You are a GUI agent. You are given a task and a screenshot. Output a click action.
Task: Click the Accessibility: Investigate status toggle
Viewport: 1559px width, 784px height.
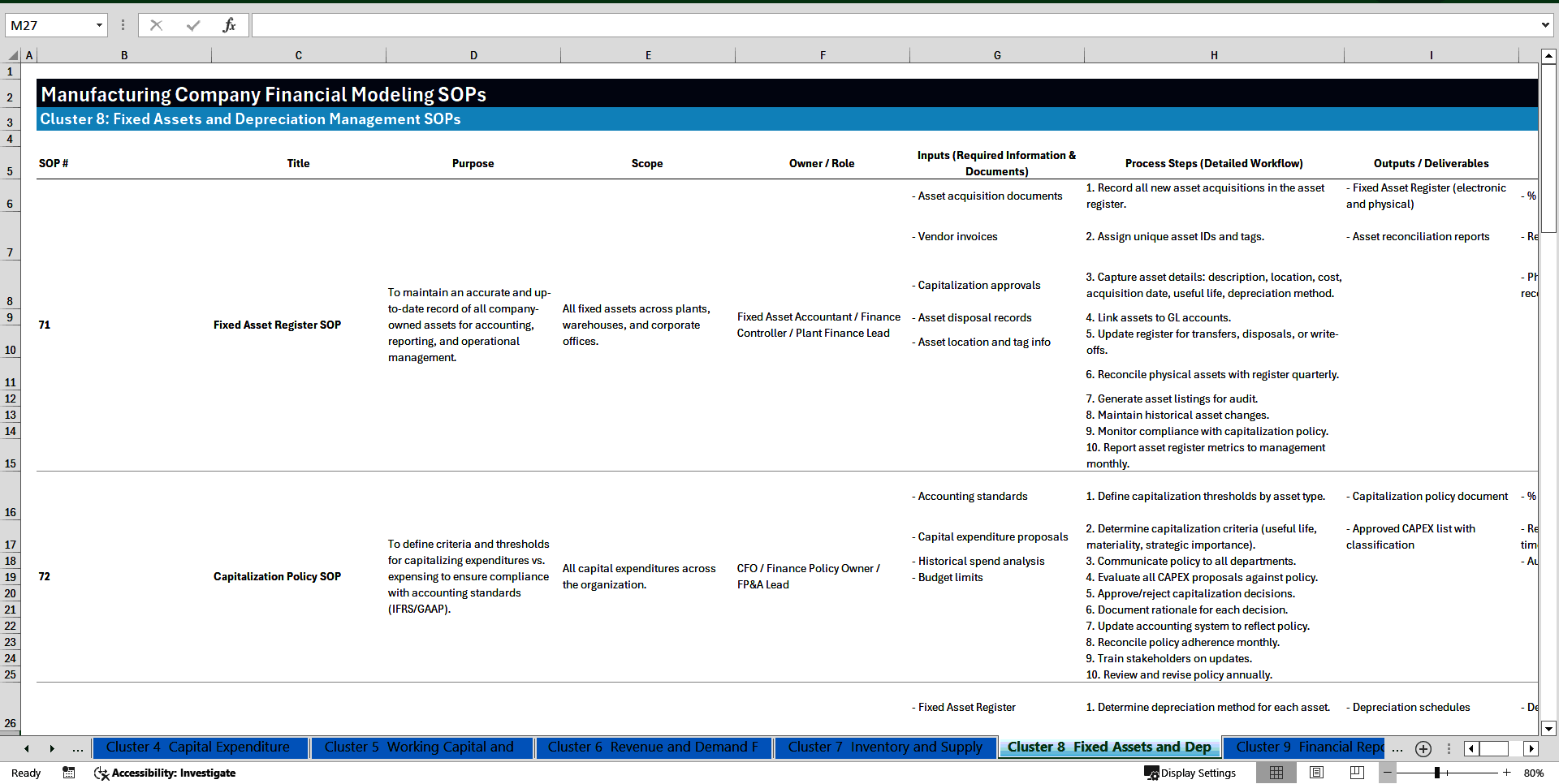tap(165, 773)
